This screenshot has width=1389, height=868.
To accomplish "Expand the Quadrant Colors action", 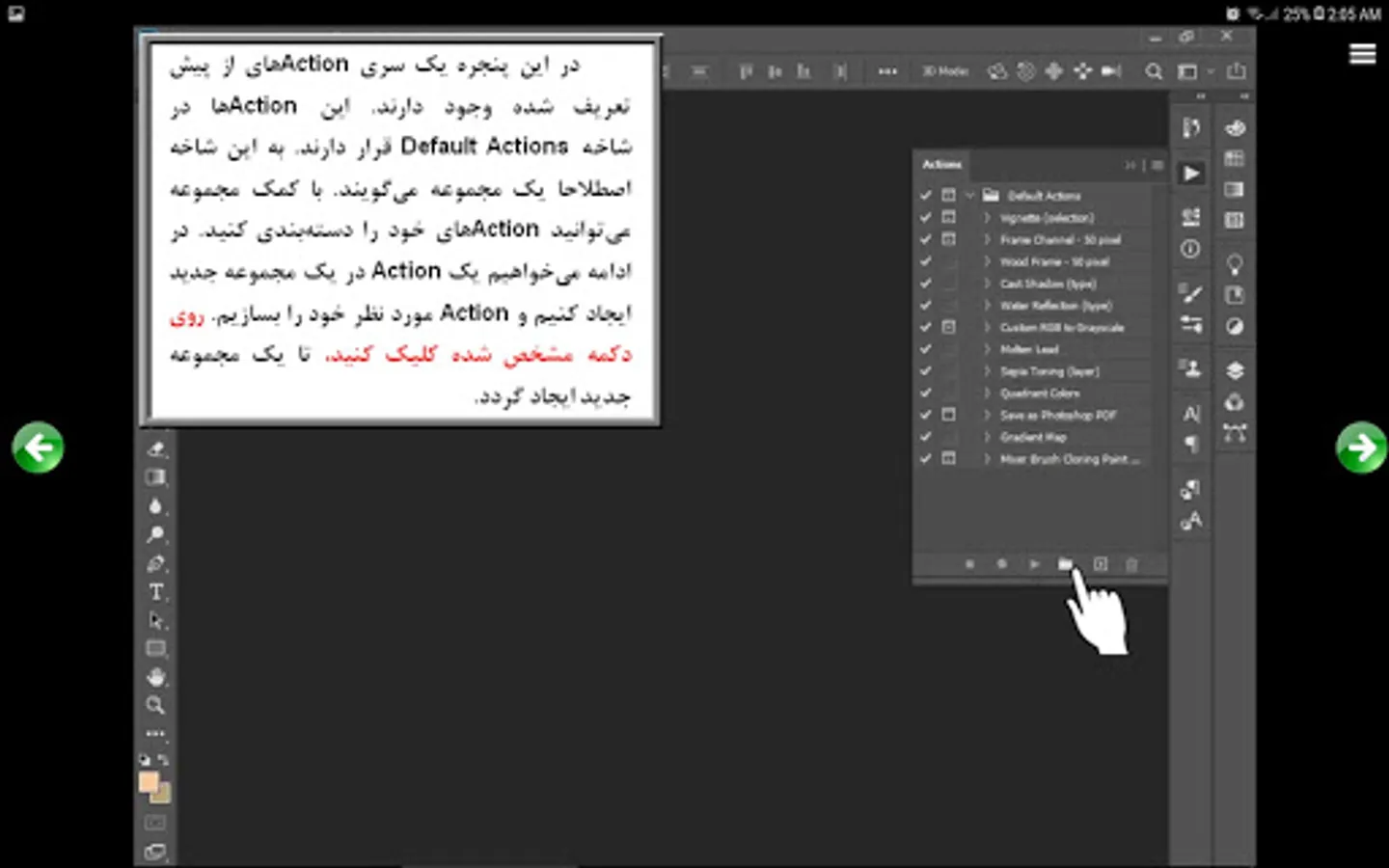I will [987, 393].
